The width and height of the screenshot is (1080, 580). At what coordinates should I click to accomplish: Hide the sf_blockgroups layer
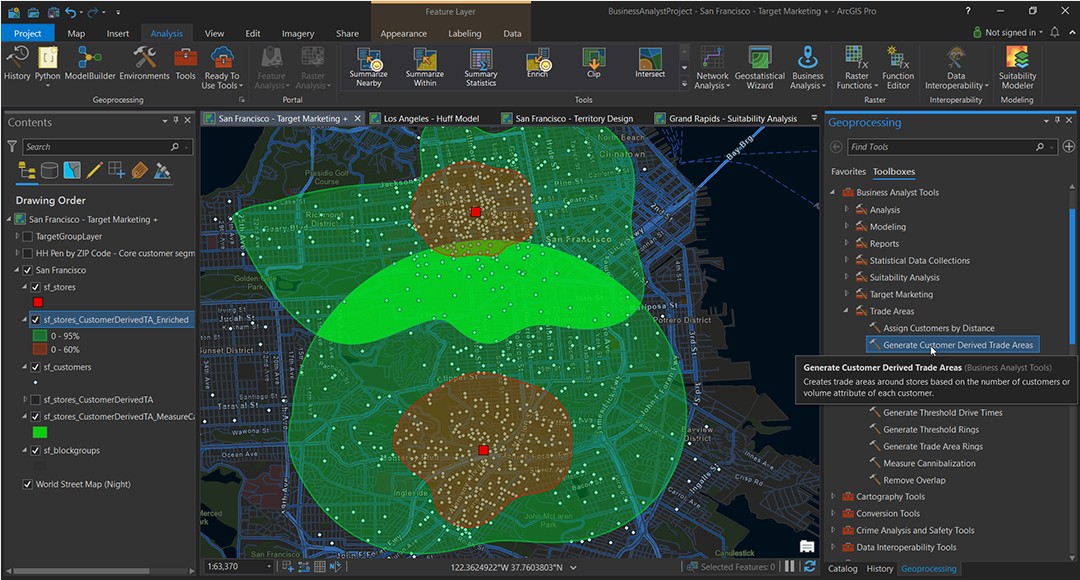tap(35, 450)
